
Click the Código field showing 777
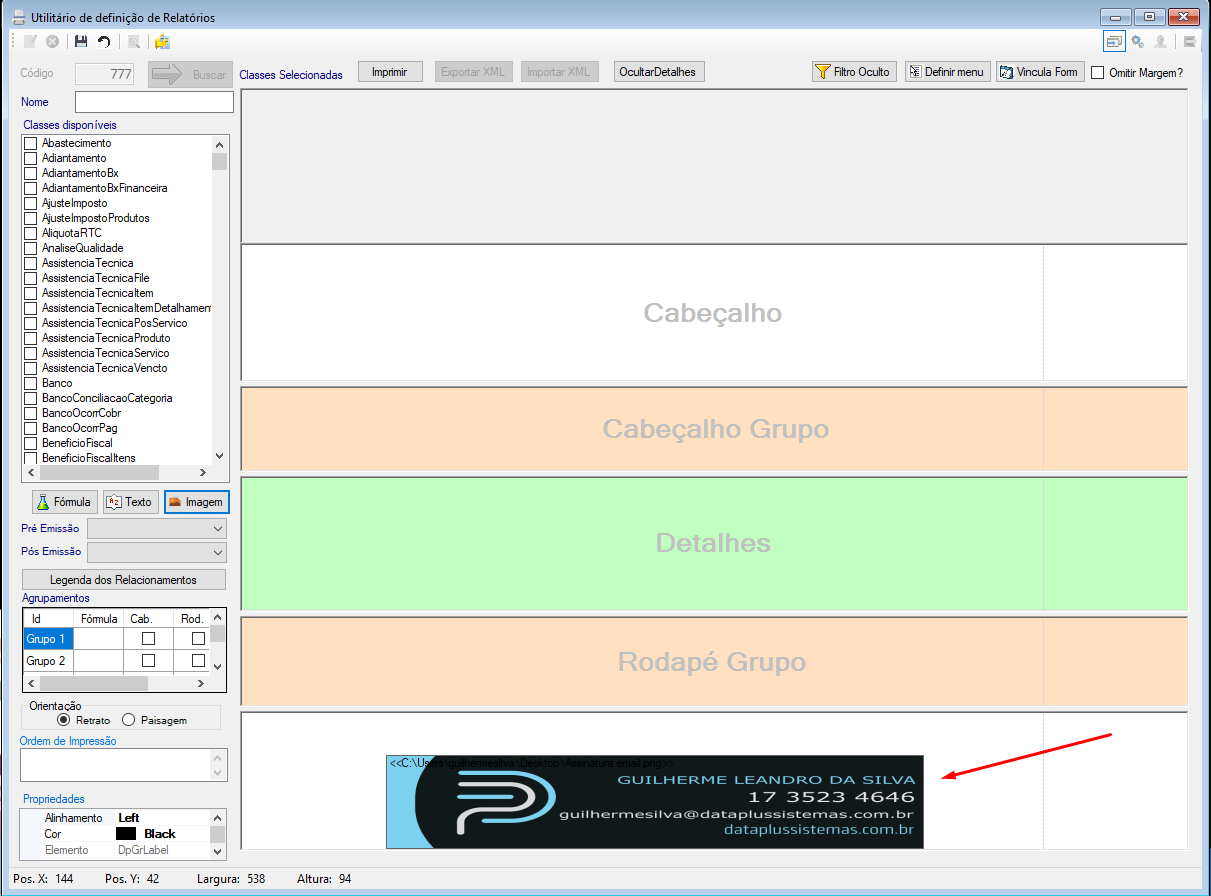pyautogui.click(x=105, y=73)
